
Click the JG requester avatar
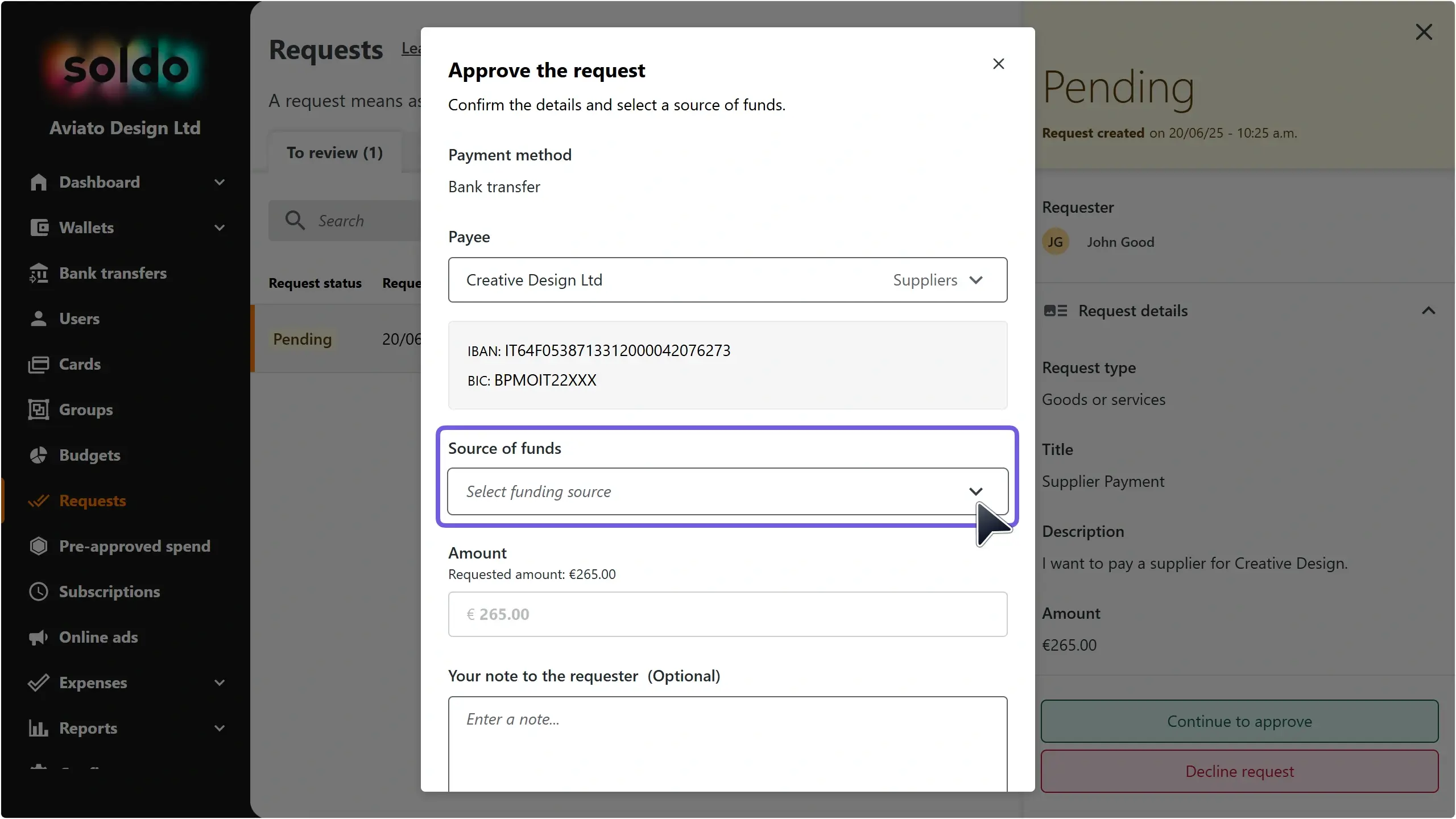click(x=1056, y=242)
